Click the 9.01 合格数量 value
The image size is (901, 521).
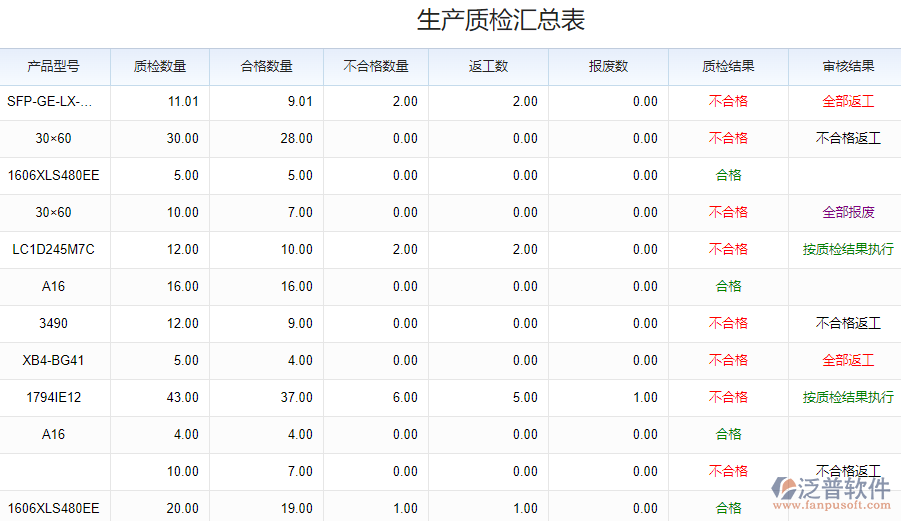click(x=301, y=102)
